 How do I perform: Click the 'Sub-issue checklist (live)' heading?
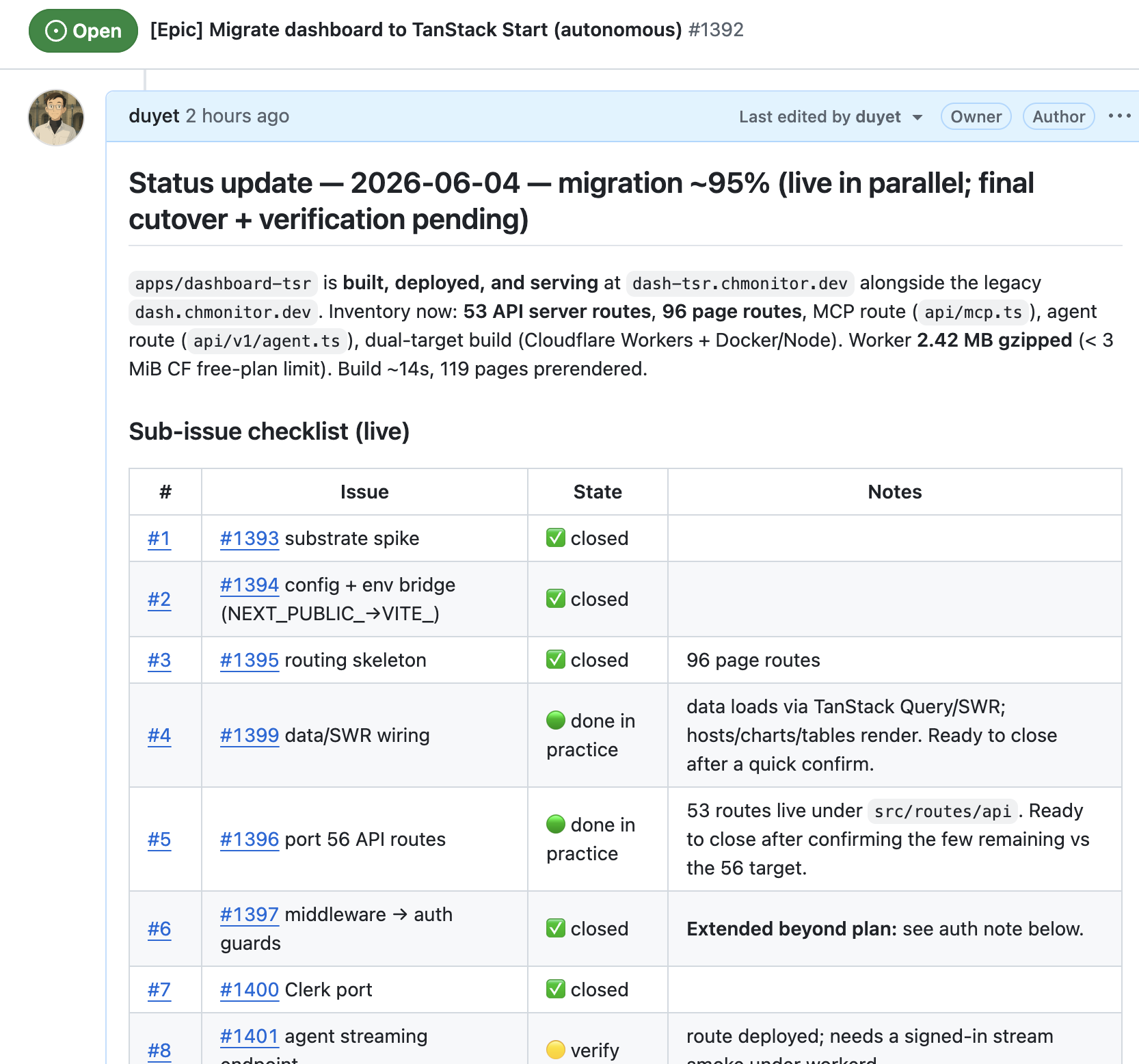[269, 431]
